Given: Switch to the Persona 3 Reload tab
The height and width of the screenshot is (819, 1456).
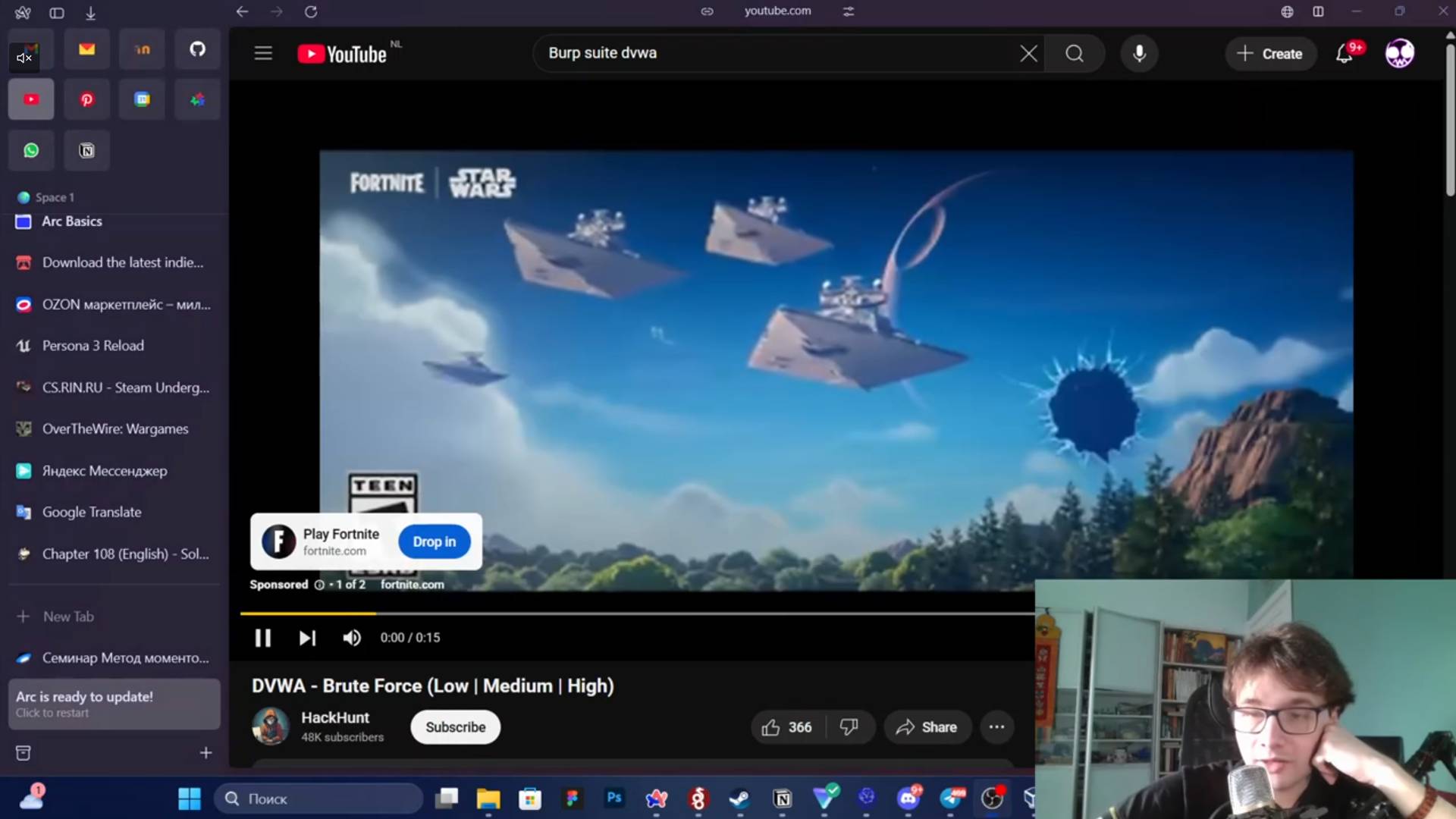Looking at the screenshot, I should pyautogui.click(x=114, y=346).
